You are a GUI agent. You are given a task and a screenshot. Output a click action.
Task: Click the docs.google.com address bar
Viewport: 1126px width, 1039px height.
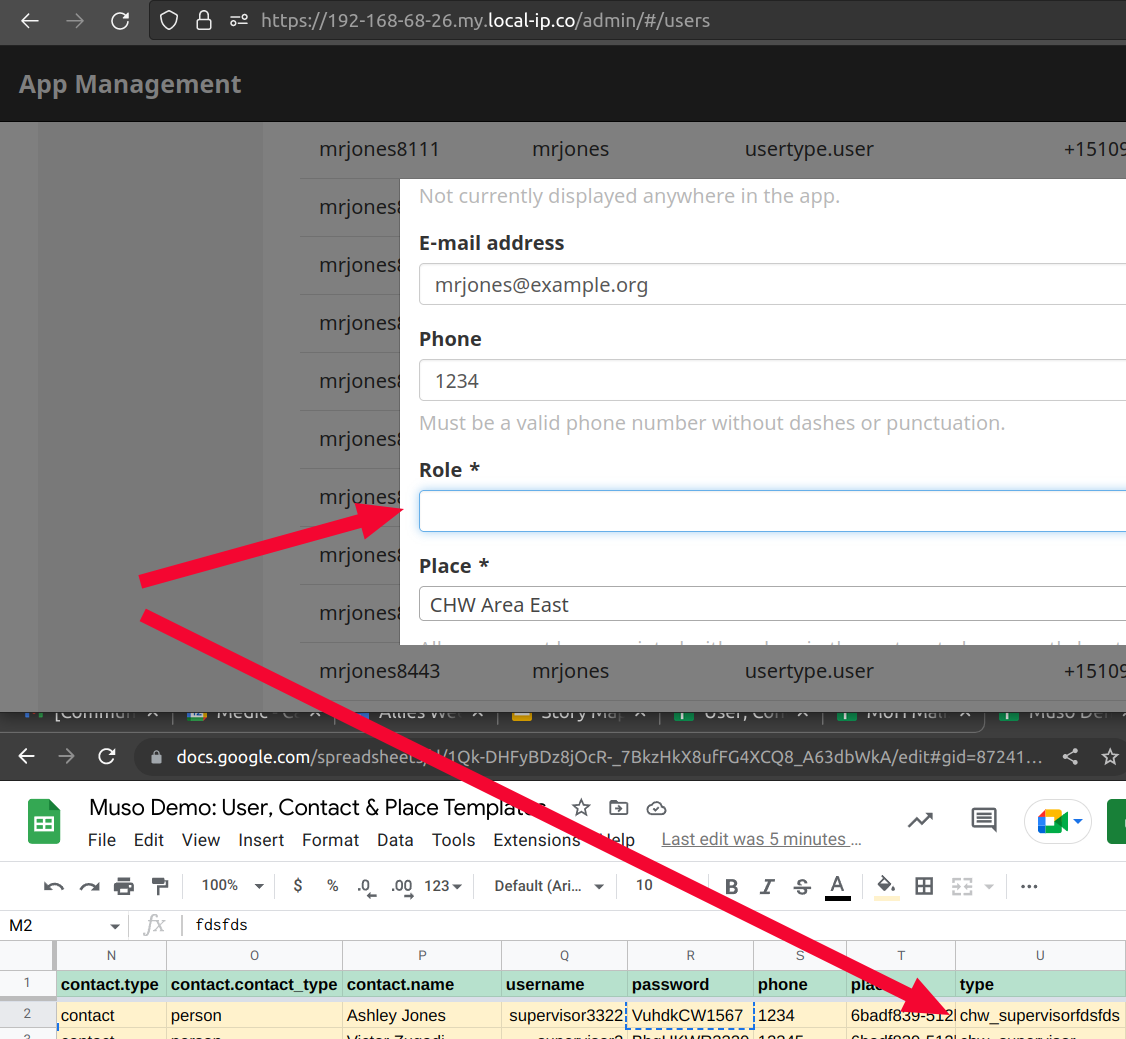[609, 757]
